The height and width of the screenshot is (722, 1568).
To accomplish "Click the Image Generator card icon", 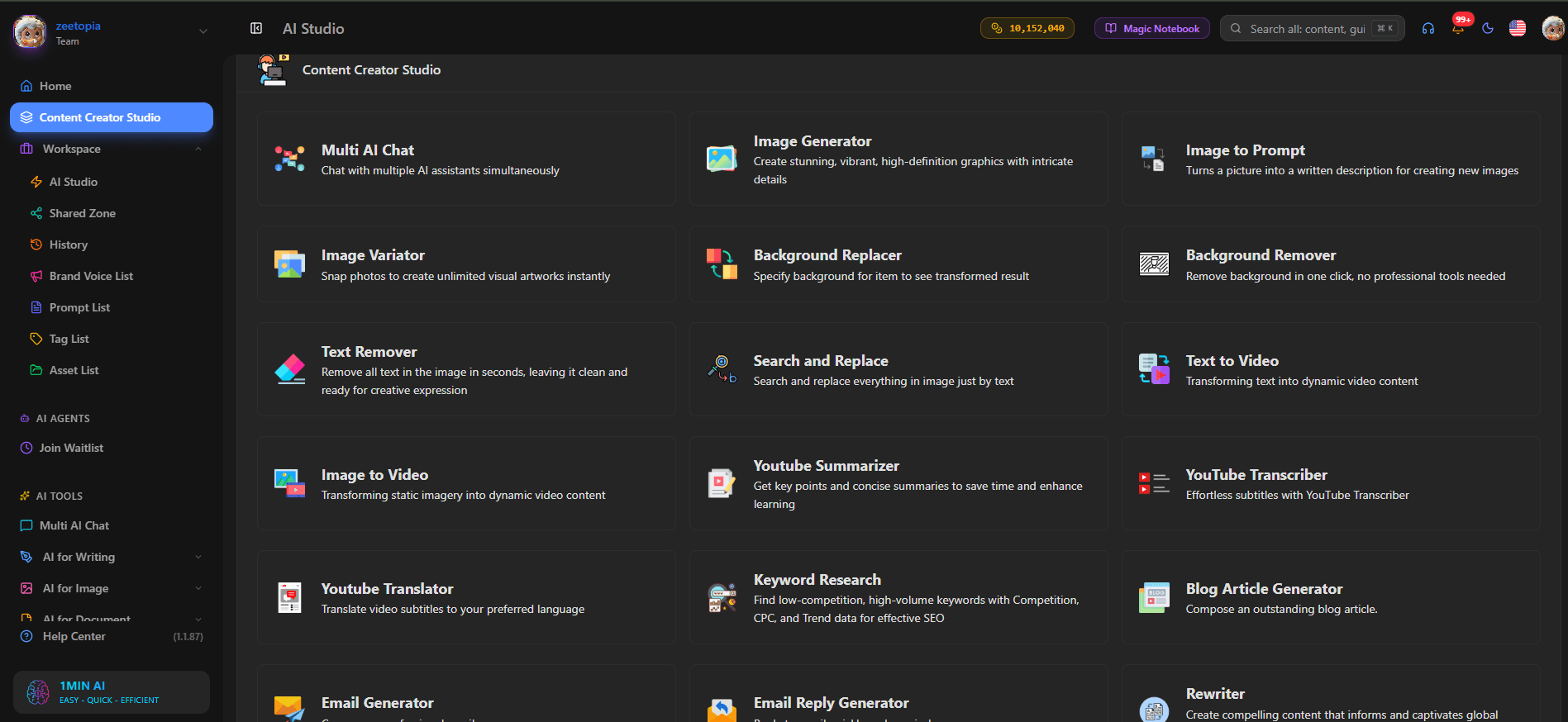I will [722, 159].
